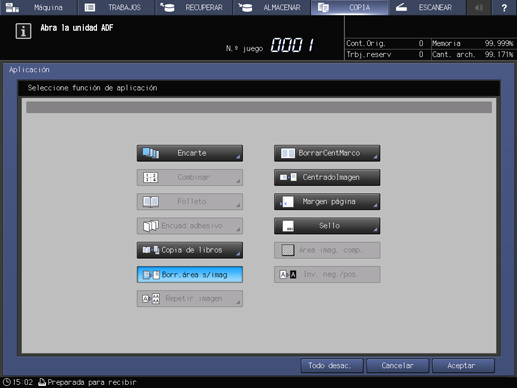Open Margen página settings
The width and height of the screenshot is (517, 388).
pos(327,202)
